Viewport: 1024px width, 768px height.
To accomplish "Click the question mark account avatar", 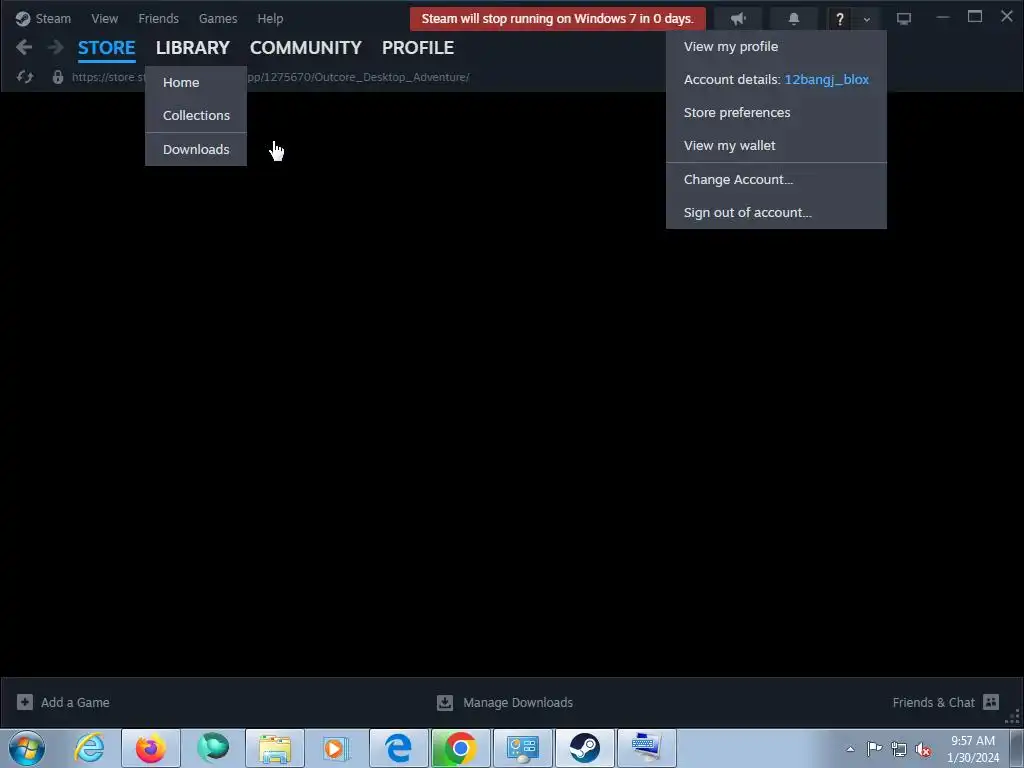I will click(x=839, y=19).
